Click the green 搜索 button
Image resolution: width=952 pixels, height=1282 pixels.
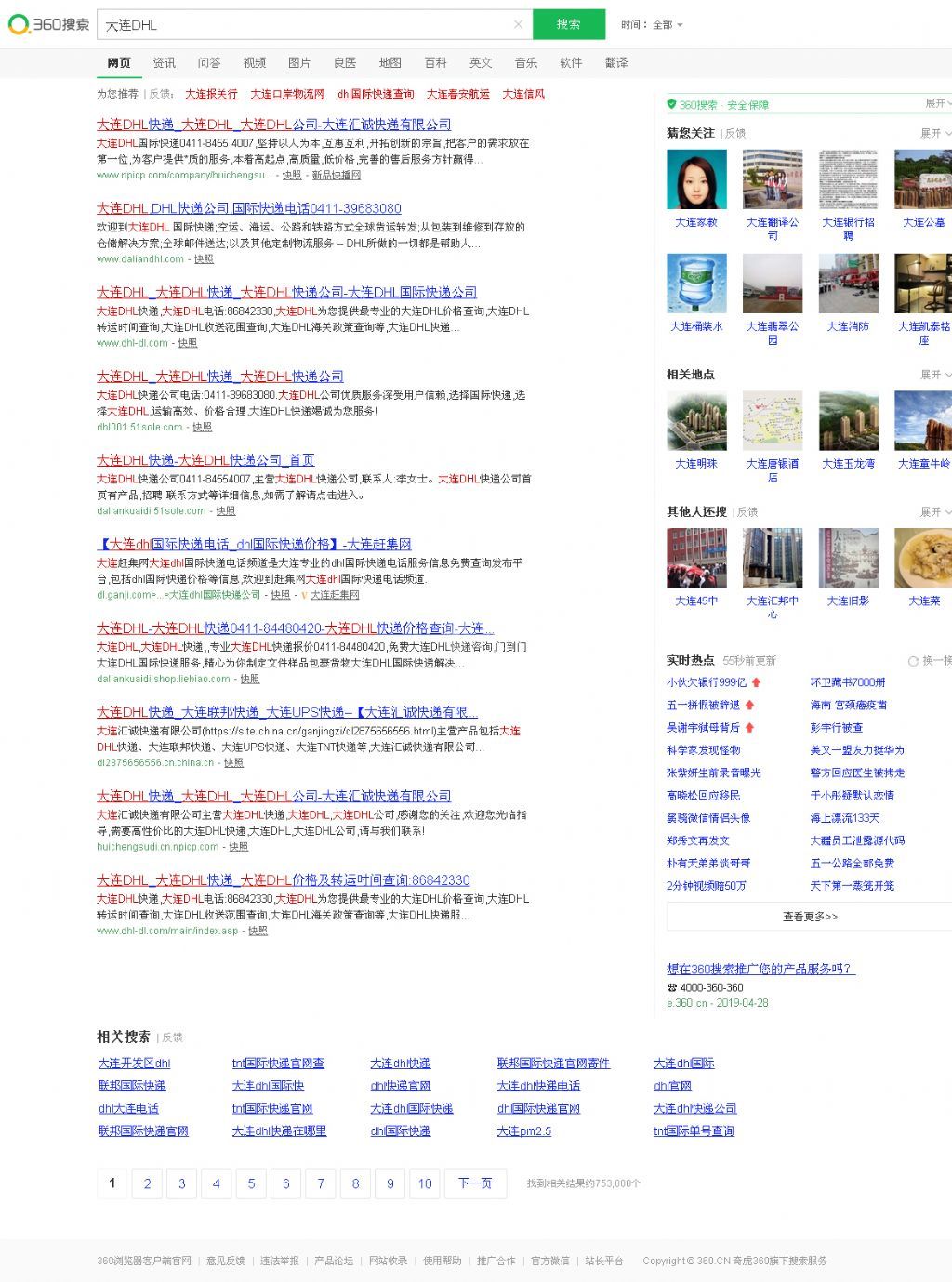pos(569,24)
